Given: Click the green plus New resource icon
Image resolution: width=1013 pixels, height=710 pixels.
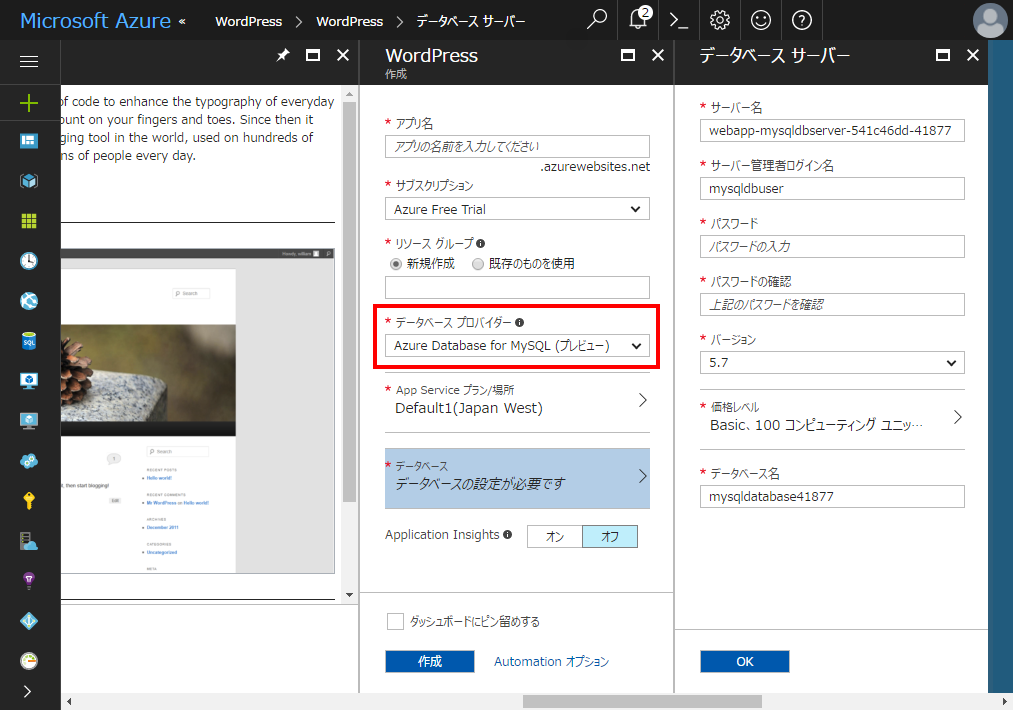Looking at the screenshot, I should click(x=29, y=102).
